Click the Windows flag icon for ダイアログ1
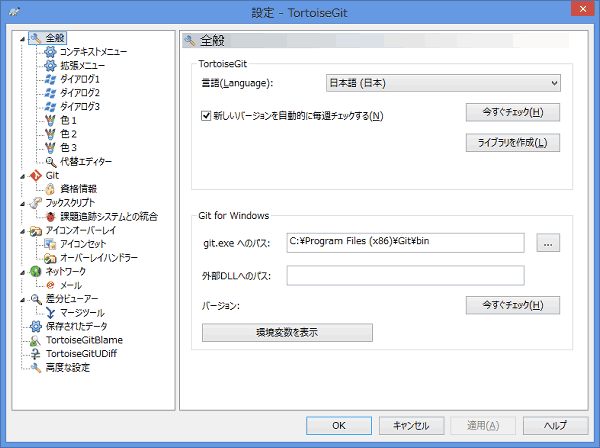 click(x=50, y=79)
